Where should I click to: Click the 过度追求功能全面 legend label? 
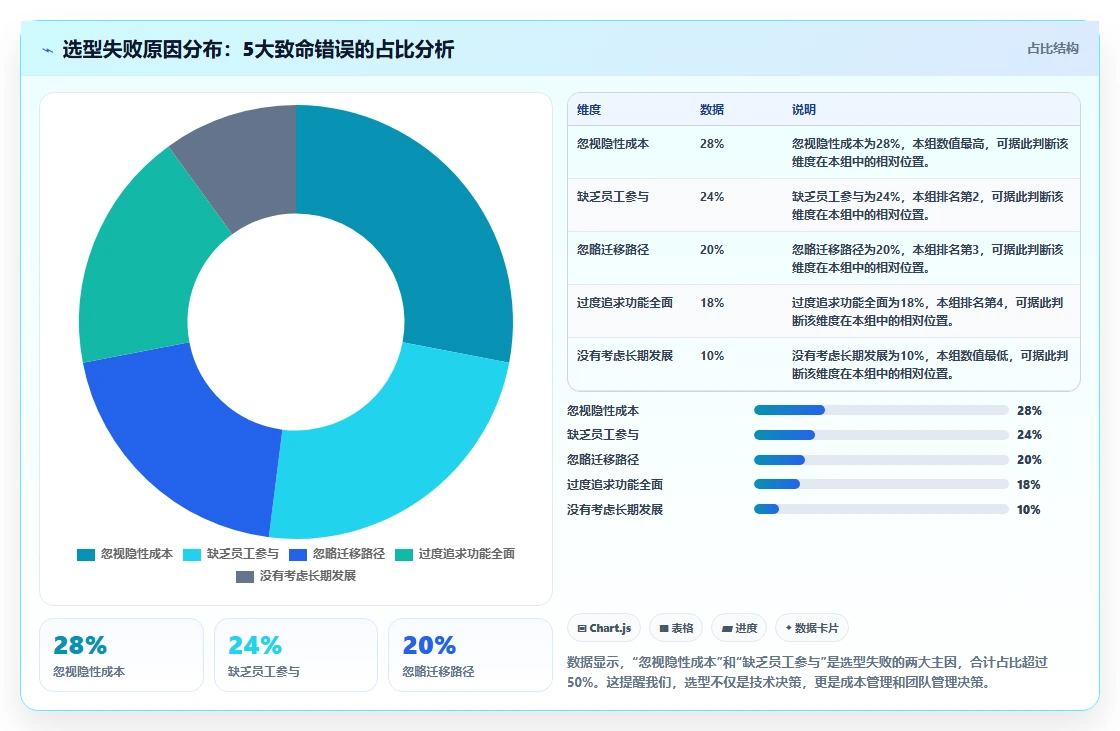tap(466, 554)
